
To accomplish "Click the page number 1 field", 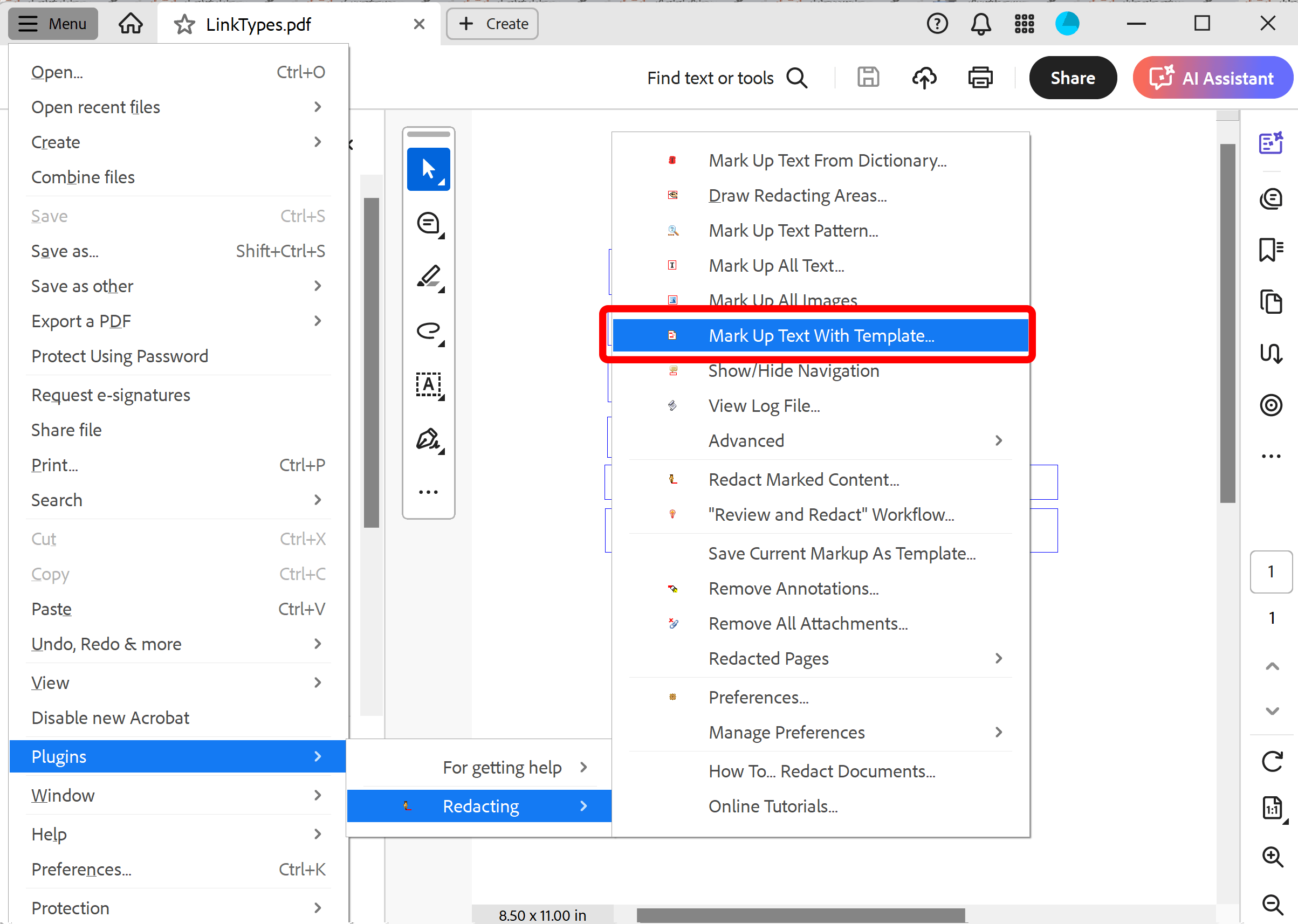I will tap(1270, 572).
